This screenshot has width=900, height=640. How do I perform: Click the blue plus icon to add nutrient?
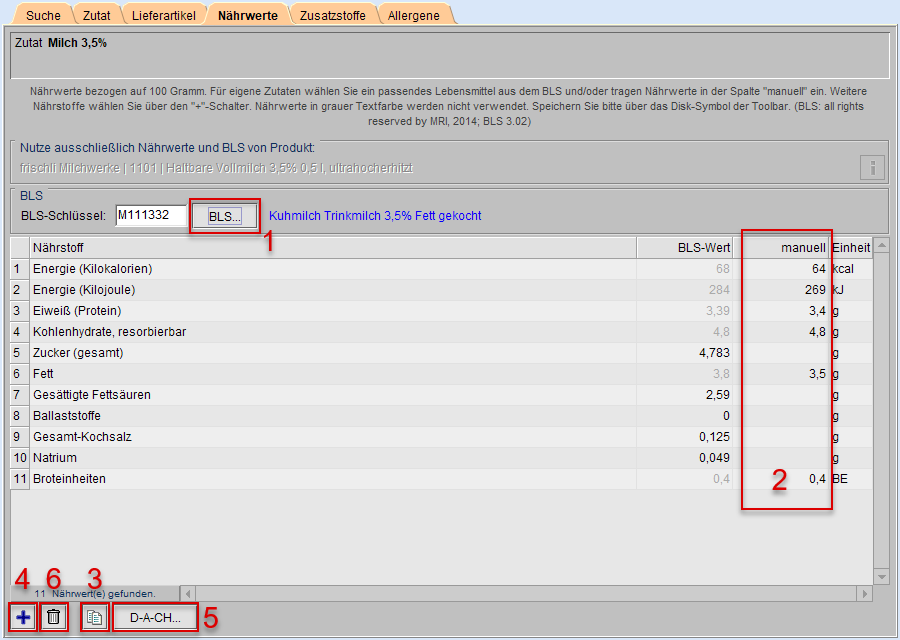(23, 617)
